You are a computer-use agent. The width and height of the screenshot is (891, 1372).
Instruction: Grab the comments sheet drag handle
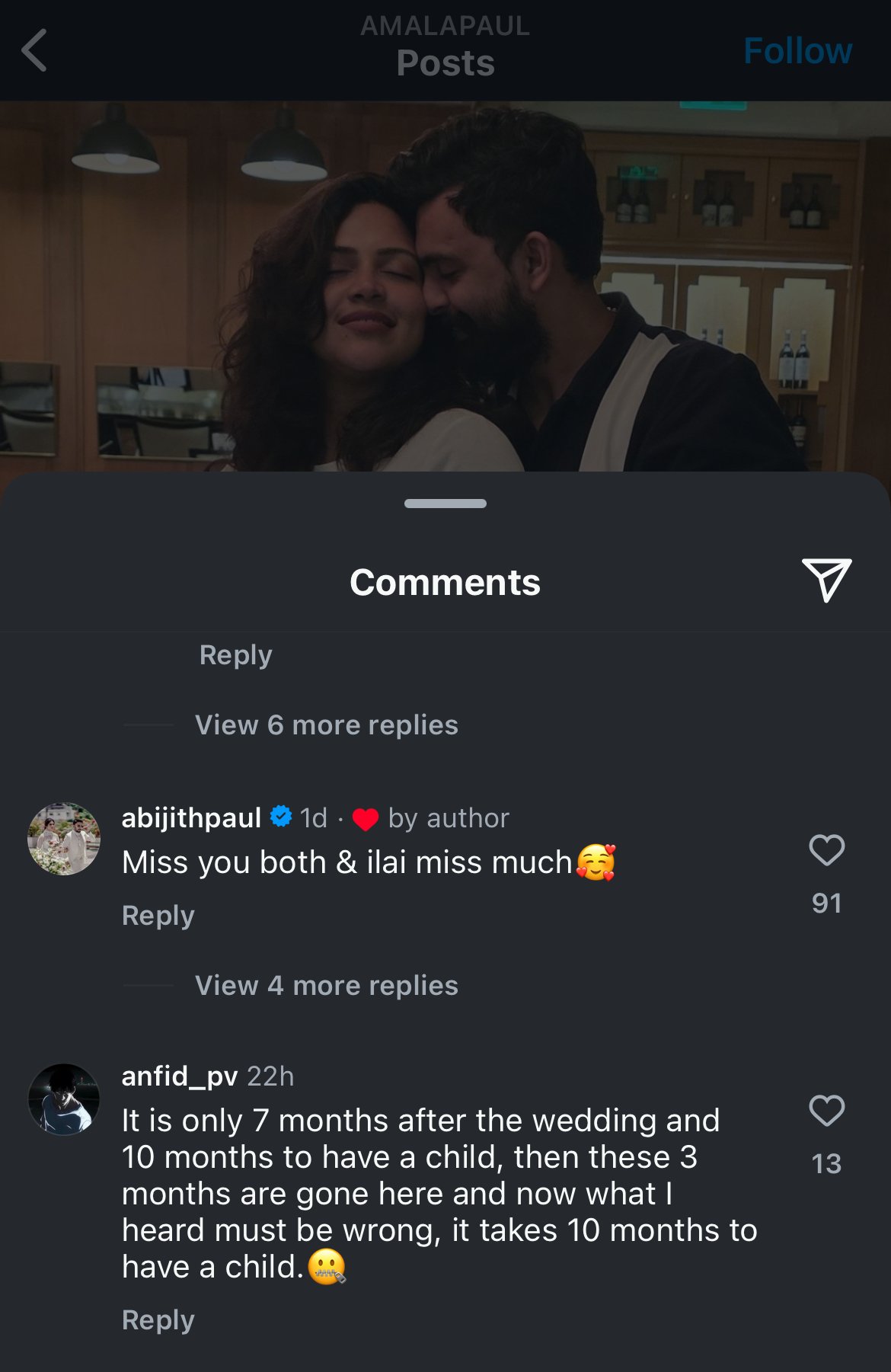445,504
